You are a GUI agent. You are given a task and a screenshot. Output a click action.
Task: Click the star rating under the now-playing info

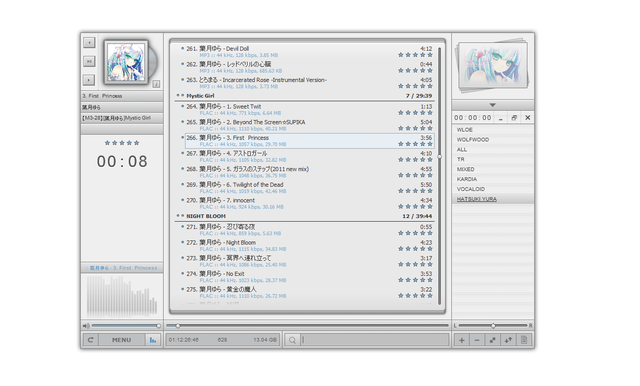pos(122,143)
